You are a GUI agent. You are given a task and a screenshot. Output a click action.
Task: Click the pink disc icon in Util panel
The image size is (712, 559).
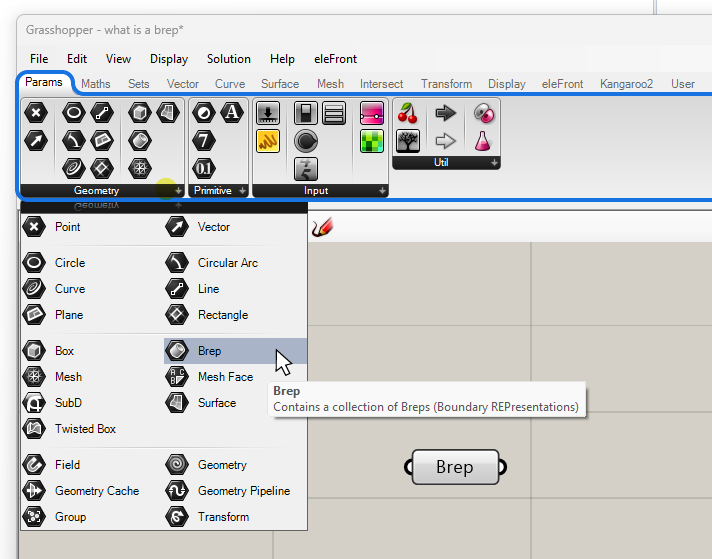[x=484, y=113]
